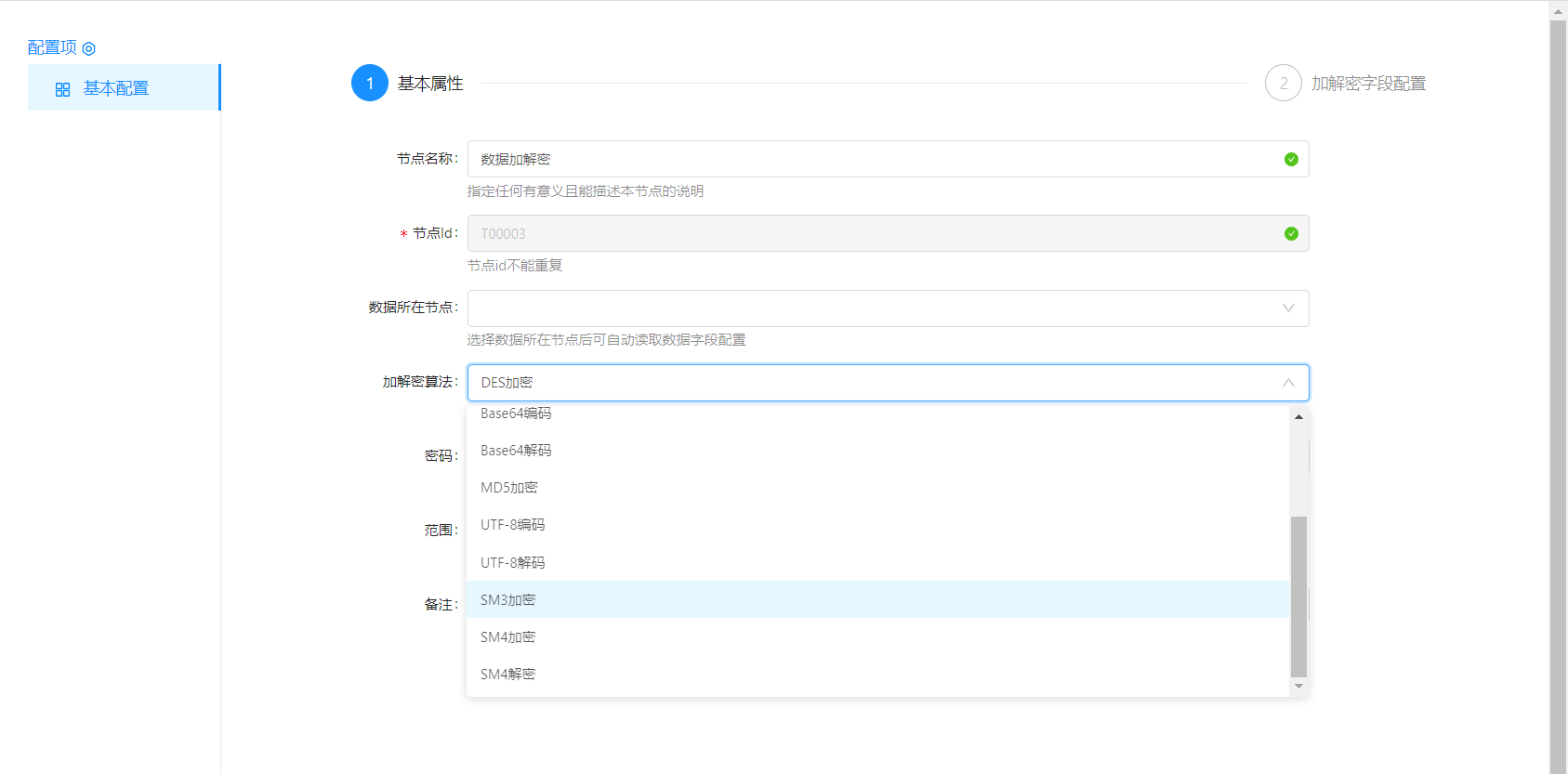
Task: Click the step 1 circle for 基本属性
Action: click(x=369, y=84)
